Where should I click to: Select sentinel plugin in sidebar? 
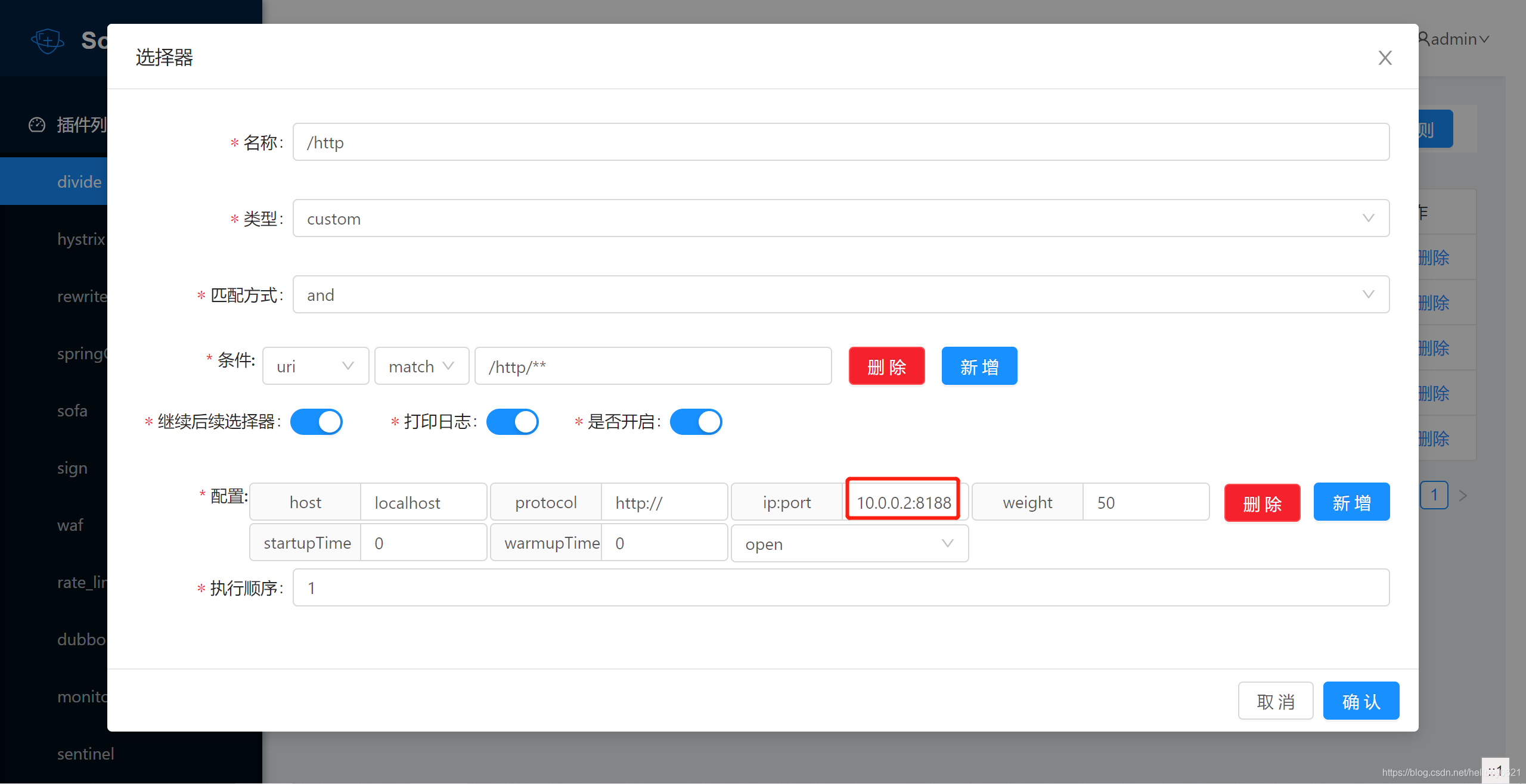[x=85, y=754]
